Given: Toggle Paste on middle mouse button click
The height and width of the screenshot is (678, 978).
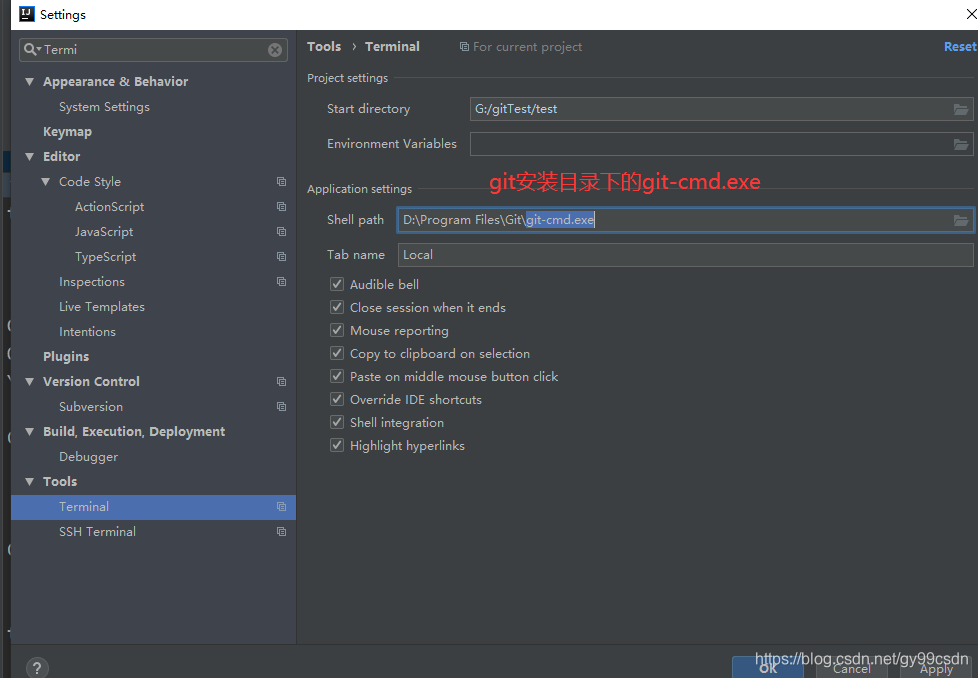Looking at the screenshot, I should (337, 377).
